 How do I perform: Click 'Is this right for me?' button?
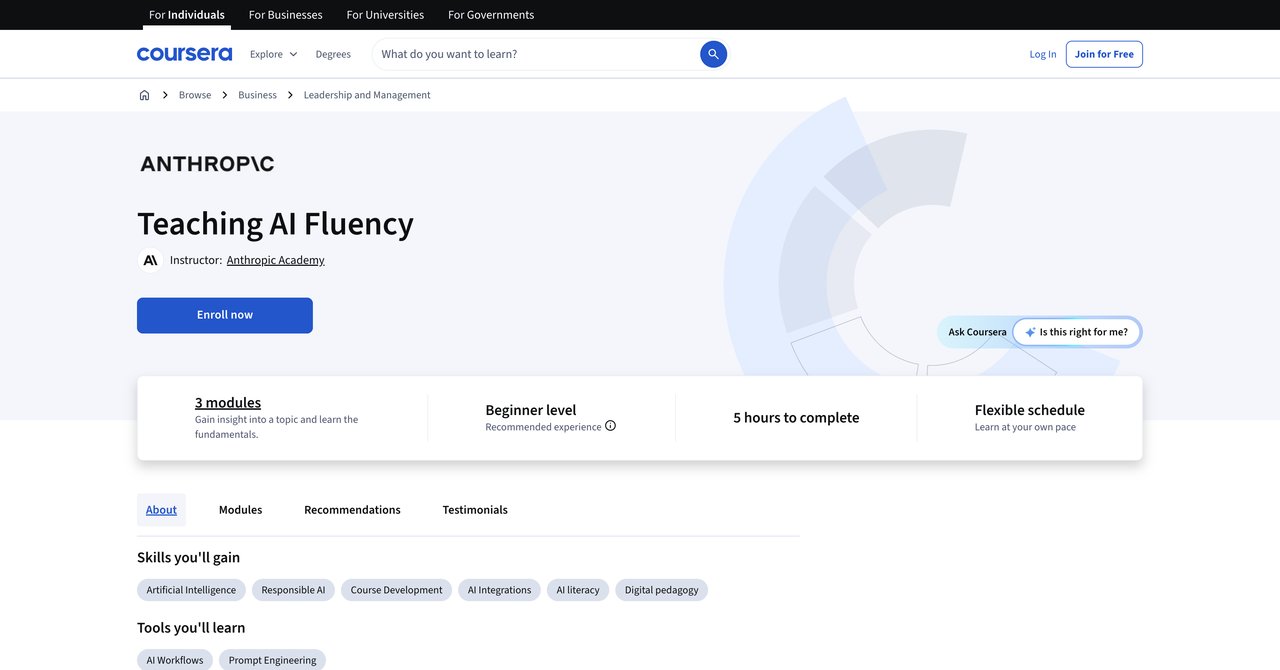tap(1076, 332)
